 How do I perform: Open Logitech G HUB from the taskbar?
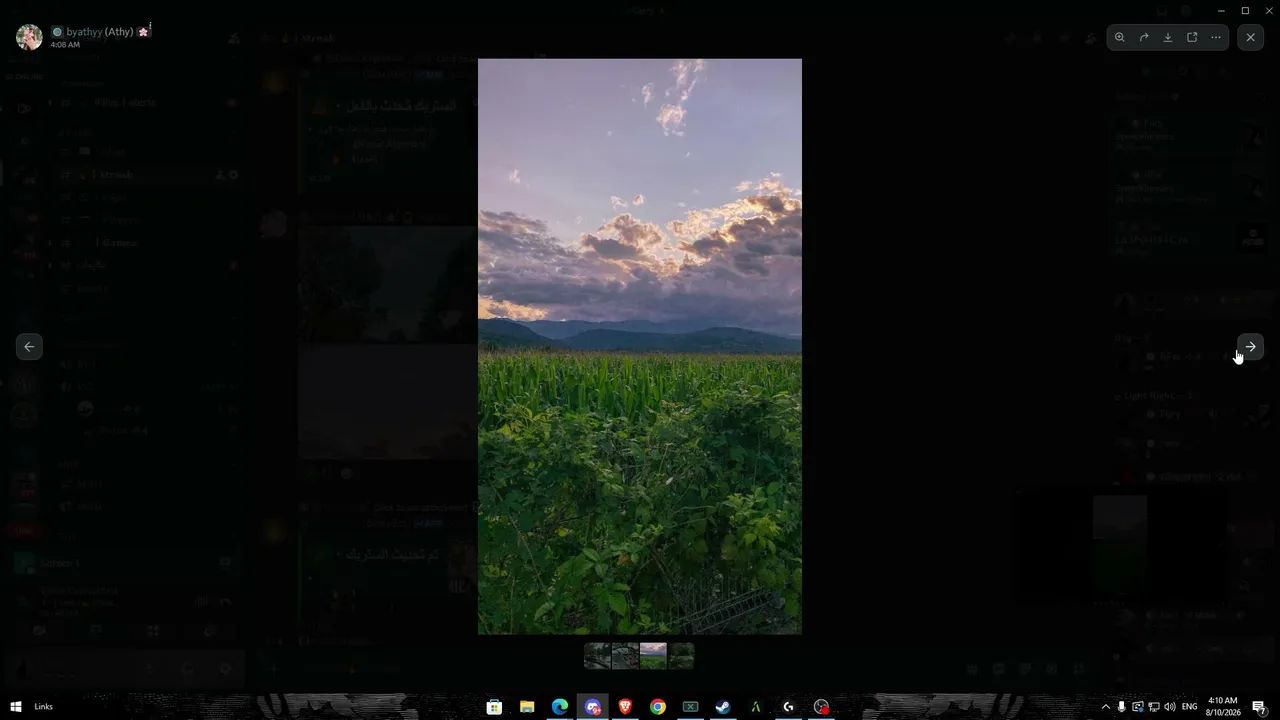[788, 707]
